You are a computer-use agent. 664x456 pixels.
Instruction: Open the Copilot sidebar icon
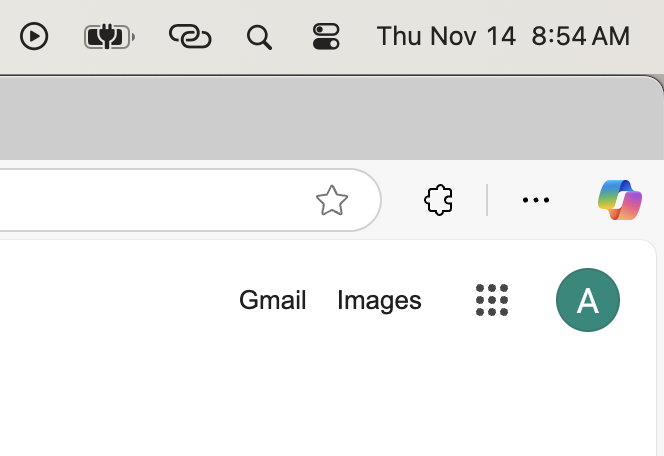tap(620, 200)
